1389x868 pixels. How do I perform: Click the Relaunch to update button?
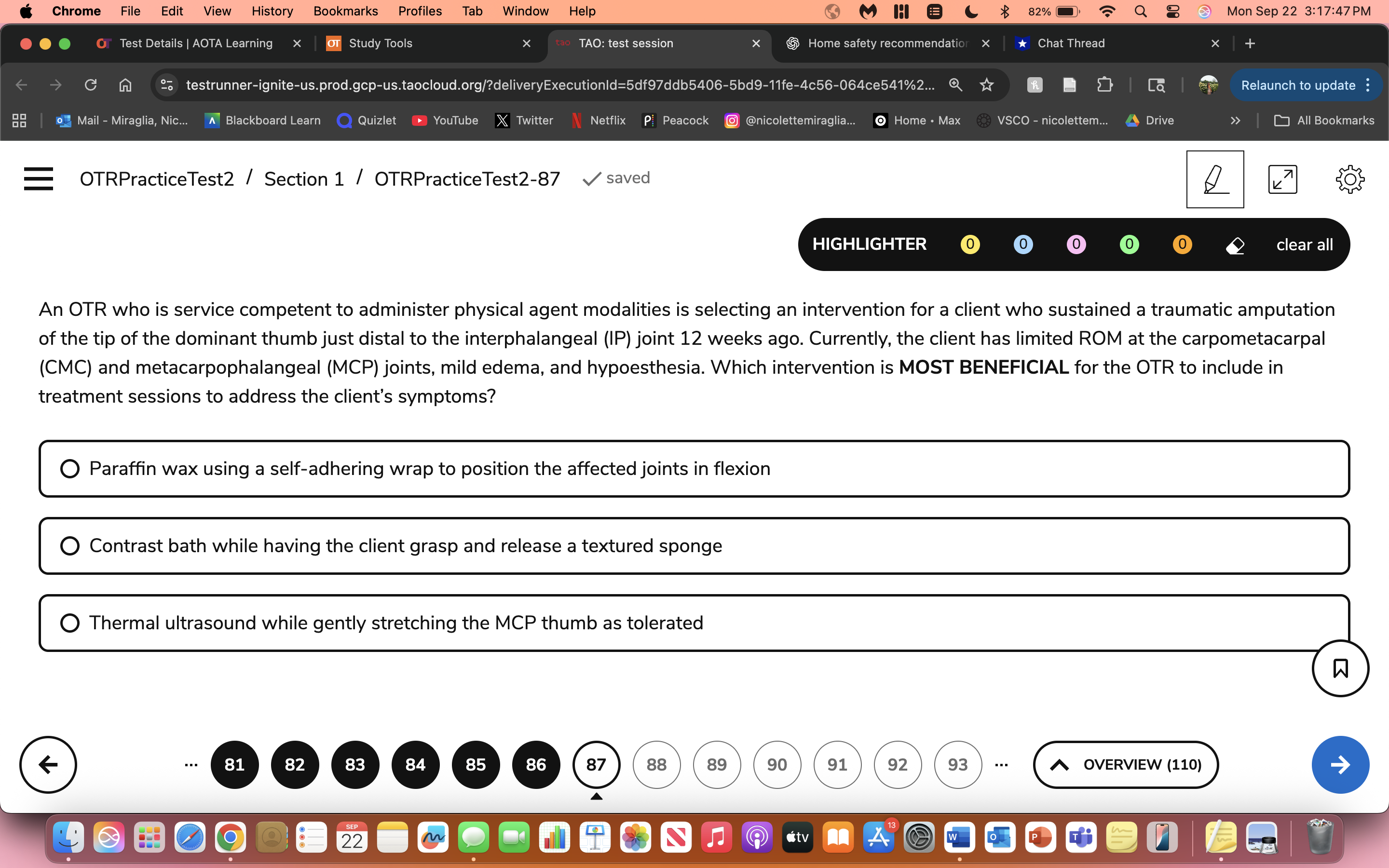(x=1299, y=85)
